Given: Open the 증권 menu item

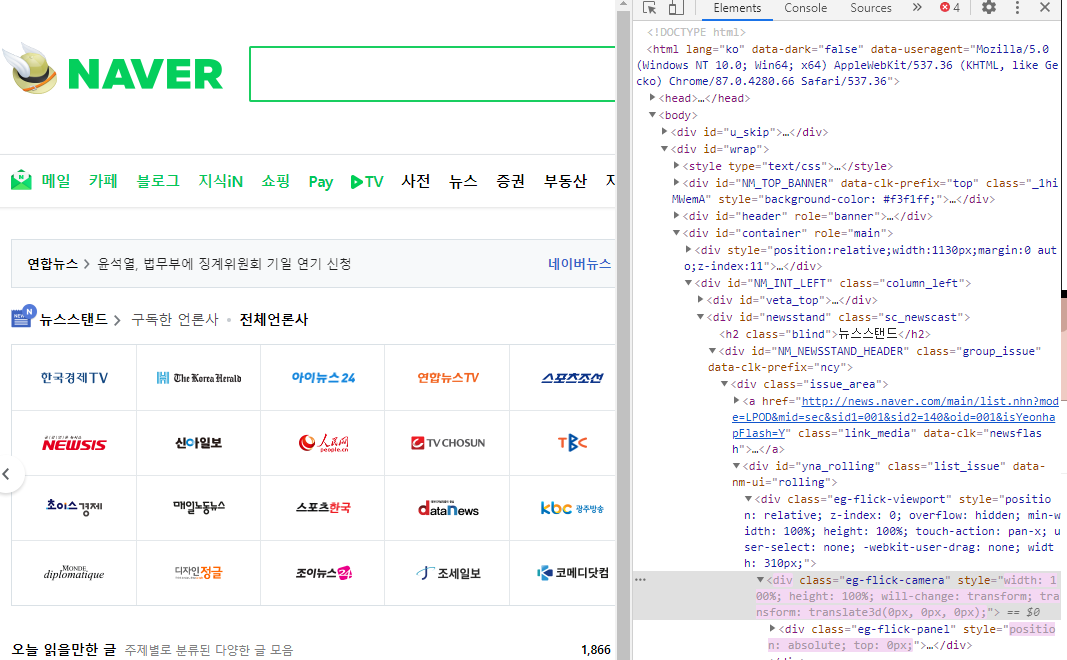Looking at the screenshot, I should click(x=510, y=181).
